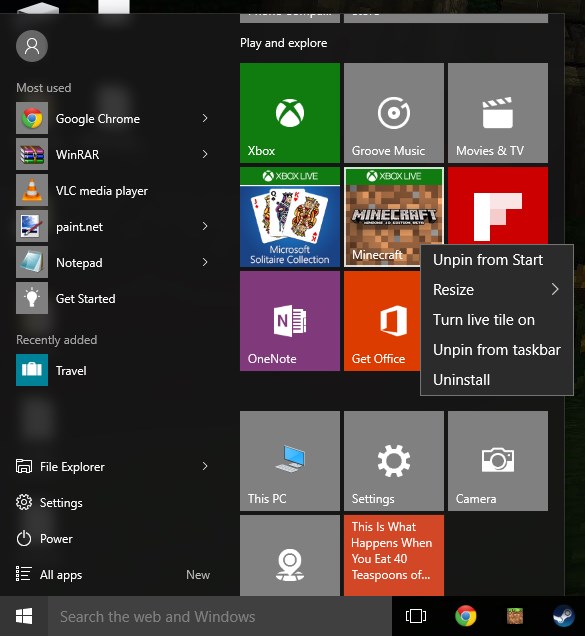The height and width of the screenshot is (636, 585).
Task: Launch the Camera tile
Action: coord(498,461)
